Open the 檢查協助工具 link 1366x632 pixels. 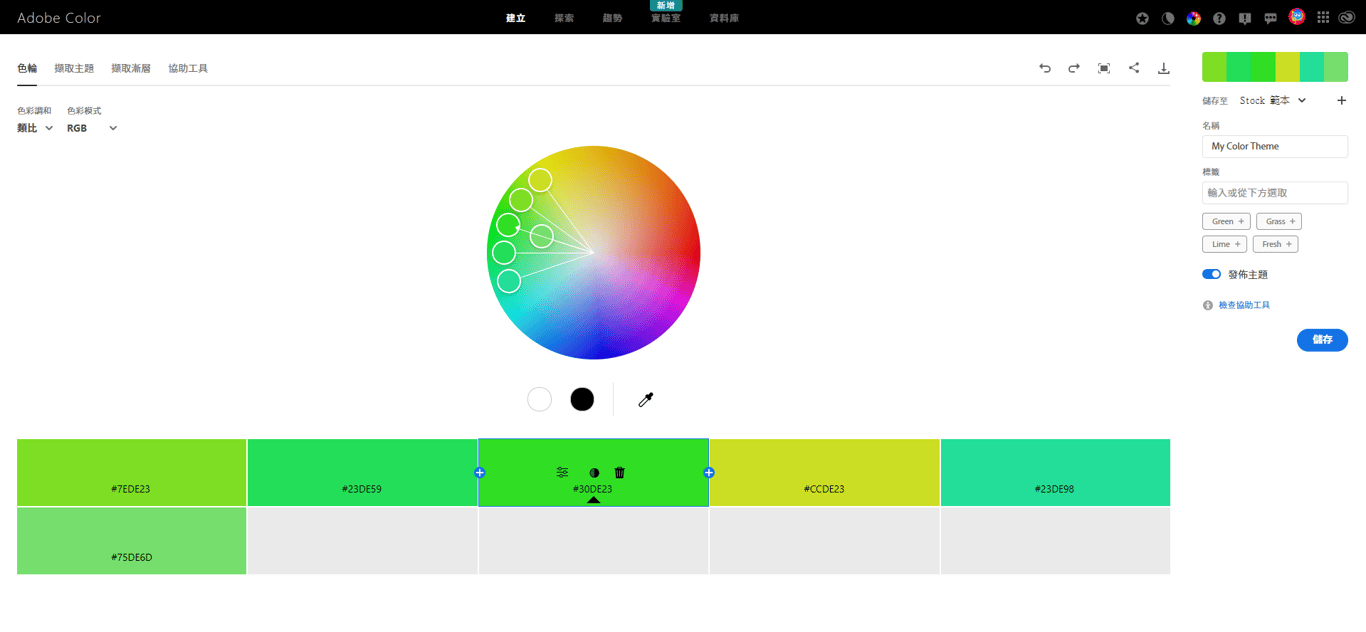pos(1244,305)
